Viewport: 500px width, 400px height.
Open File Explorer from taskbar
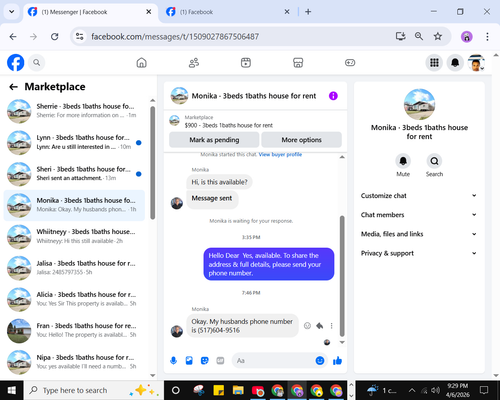pos(238,390)
